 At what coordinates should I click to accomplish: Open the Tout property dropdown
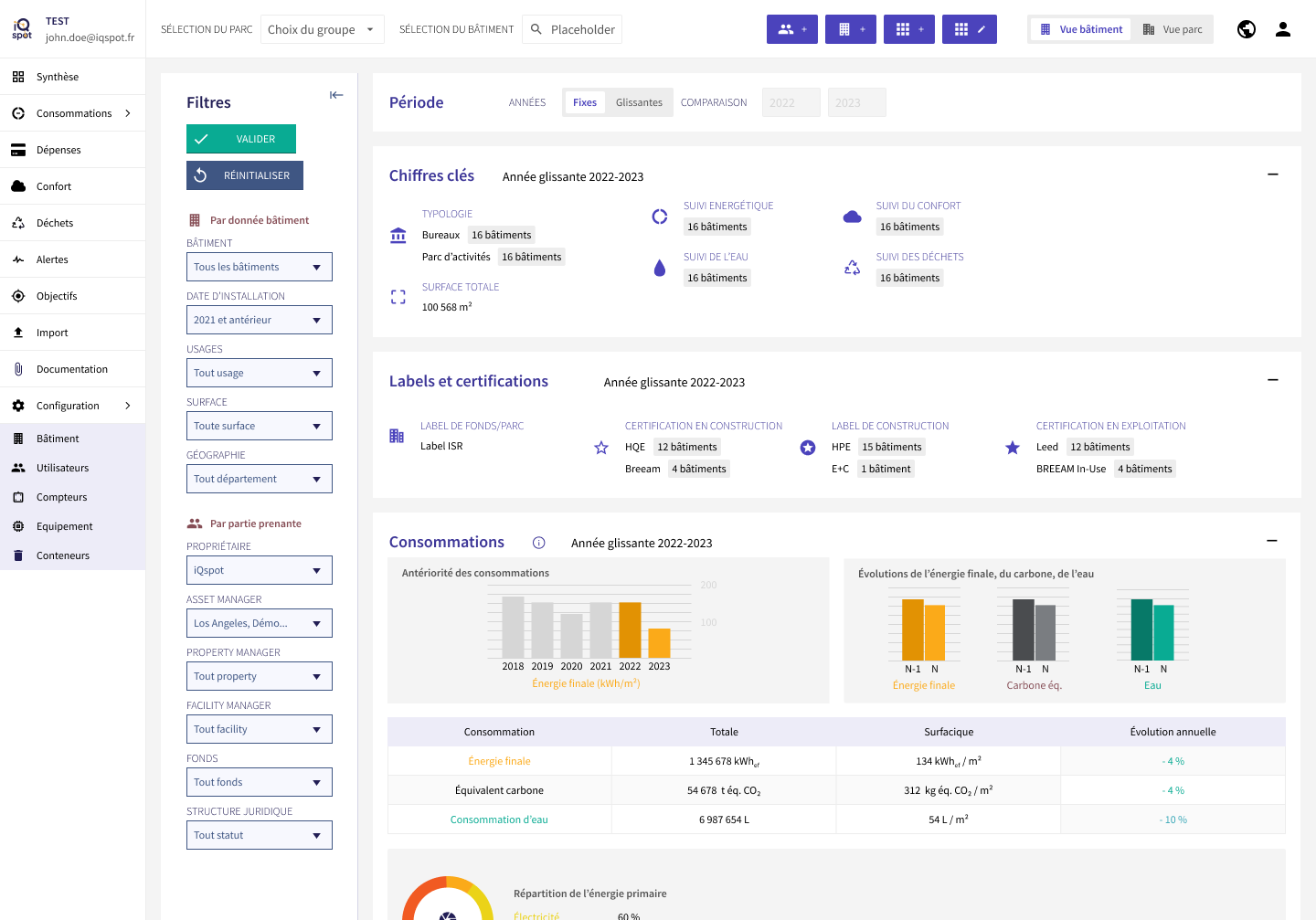(x=260, y=676)
